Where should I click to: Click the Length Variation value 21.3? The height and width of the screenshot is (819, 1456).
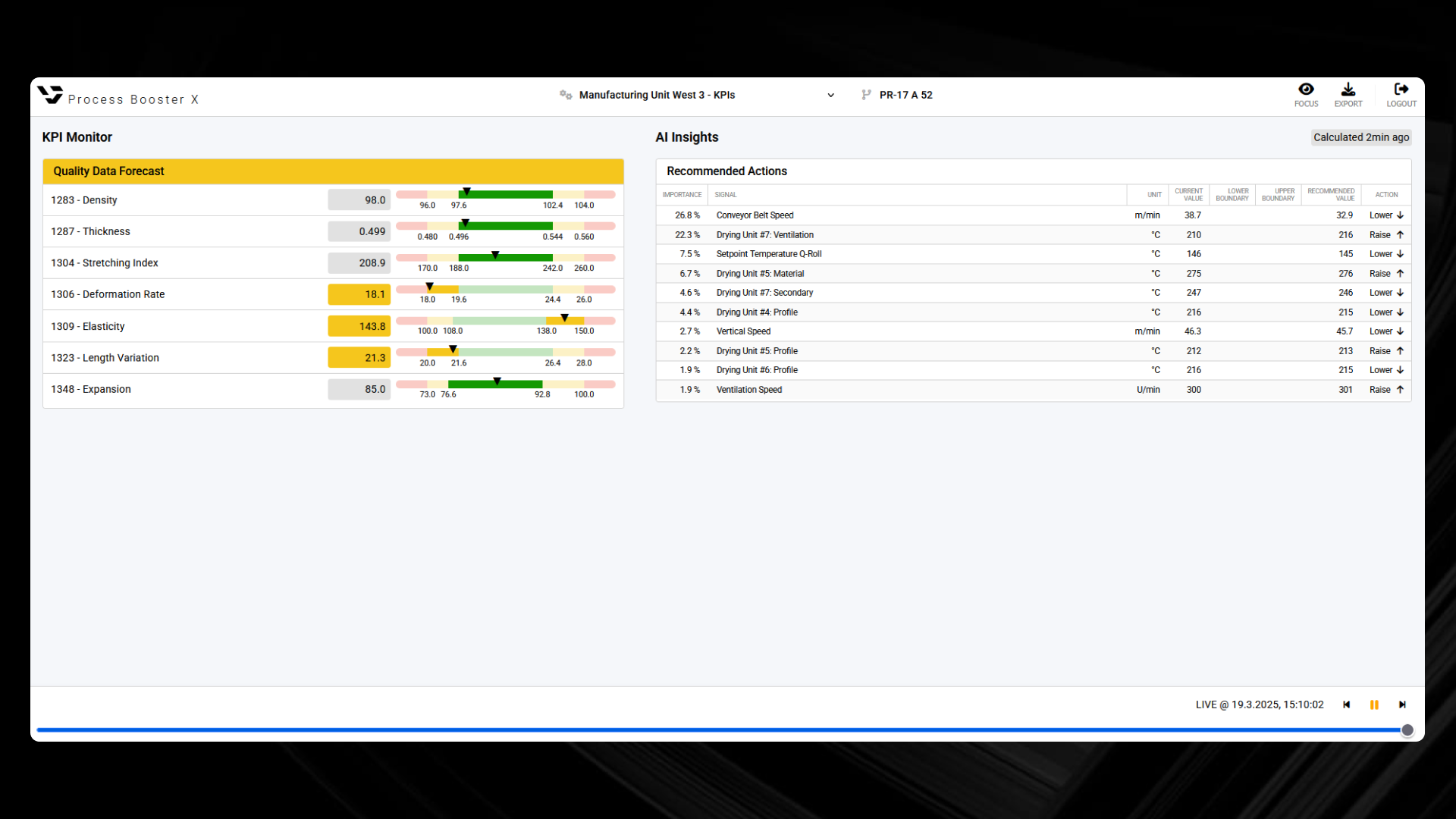(359, 358)
